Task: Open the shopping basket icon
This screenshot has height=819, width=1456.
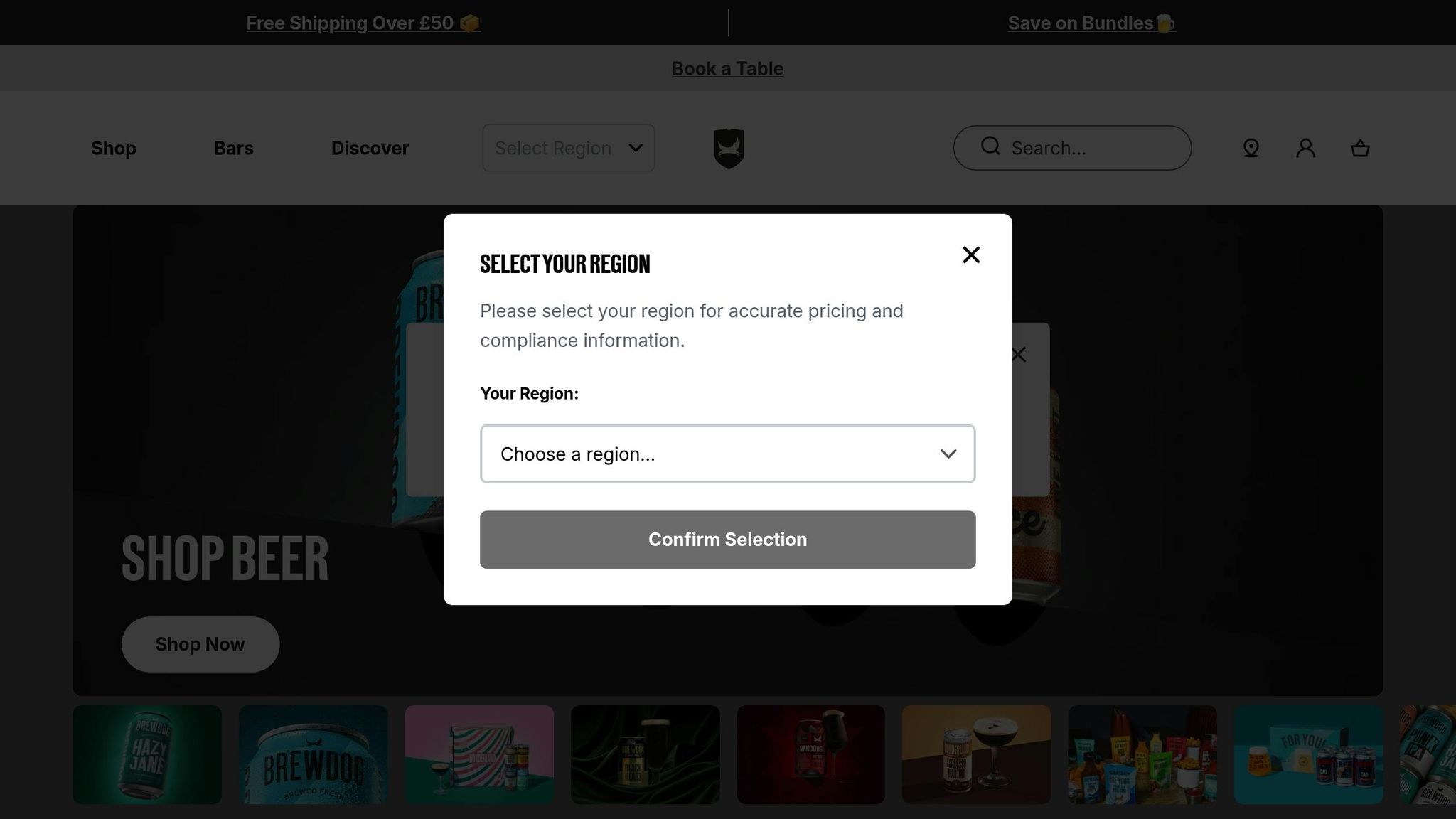Action: point(1360,148)
